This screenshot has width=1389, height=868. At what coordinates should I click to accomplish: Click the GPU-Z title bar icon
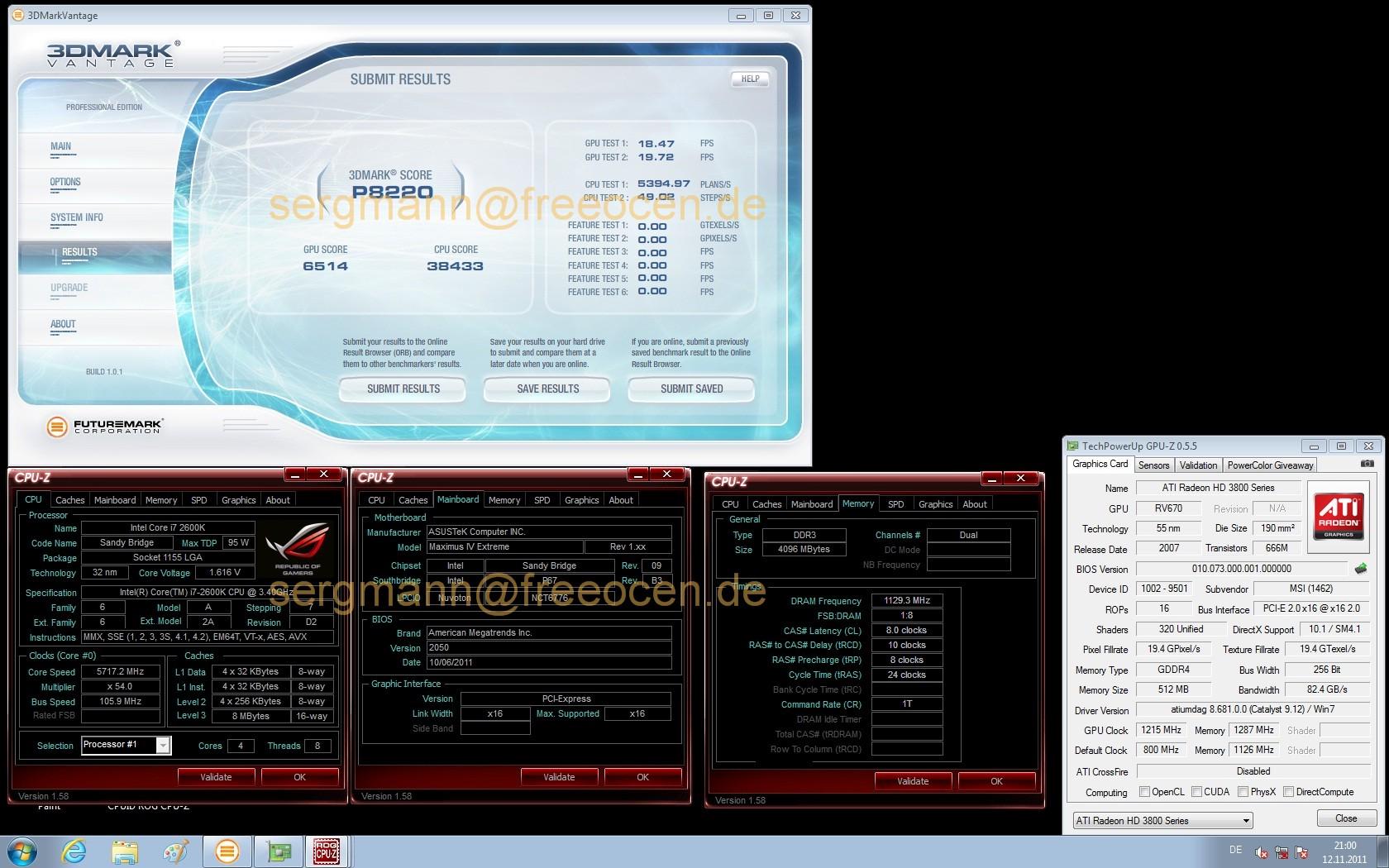1072,446
